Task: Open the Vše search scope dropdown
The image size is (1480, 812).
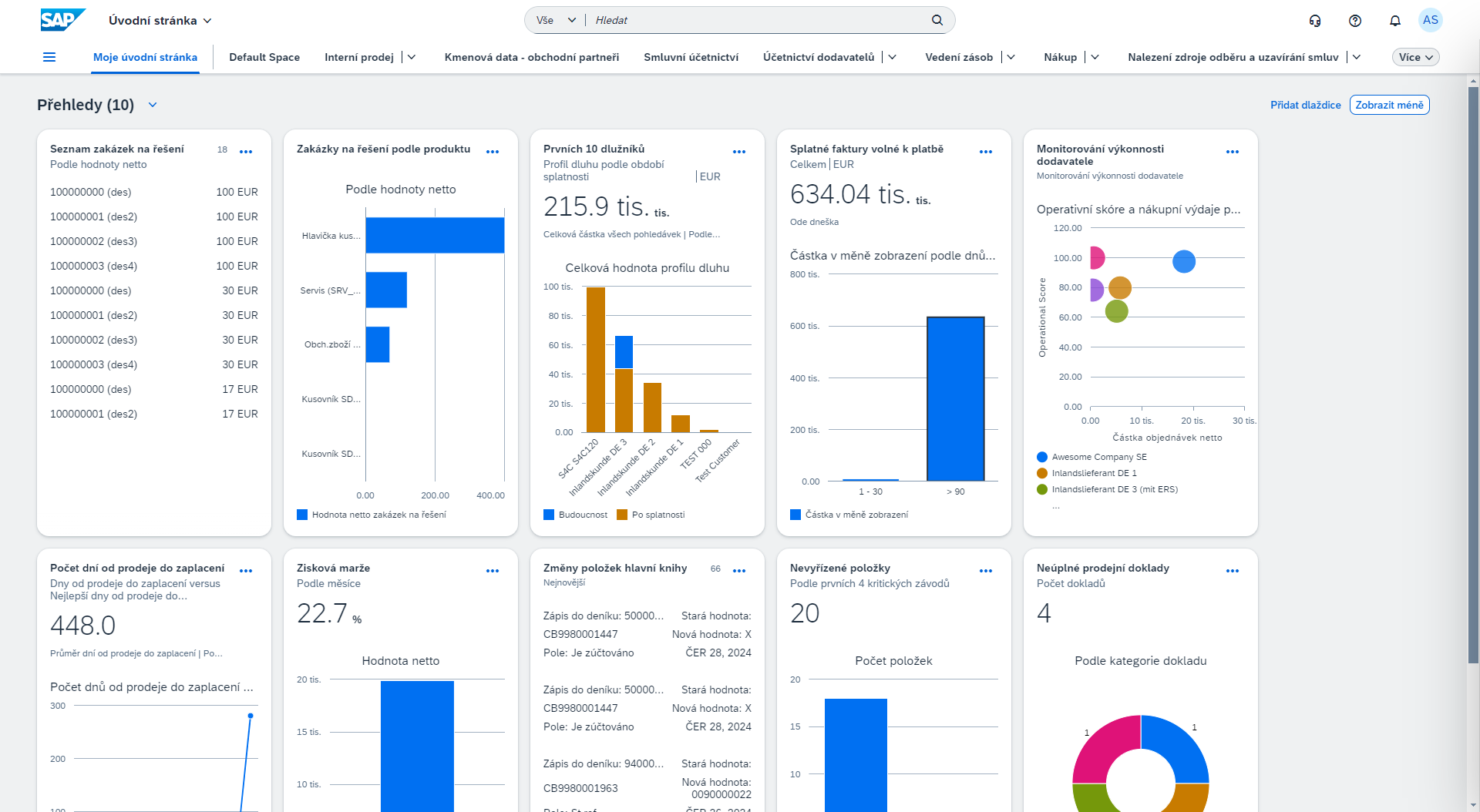Action: click(x=554, y=20)
